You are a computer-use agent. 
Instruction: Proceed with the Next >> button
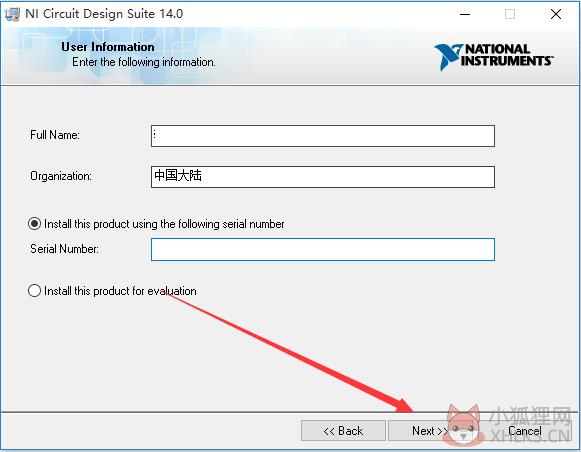pyautogui.click(x=426, y=431)
